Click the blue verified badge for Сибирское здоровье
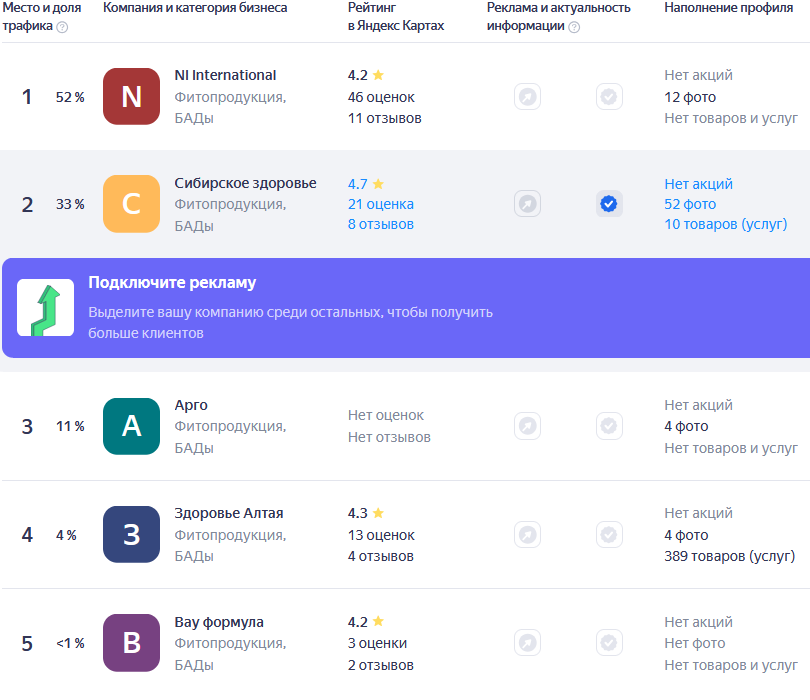This screenshot has width=810, height=700. point(609,204)
